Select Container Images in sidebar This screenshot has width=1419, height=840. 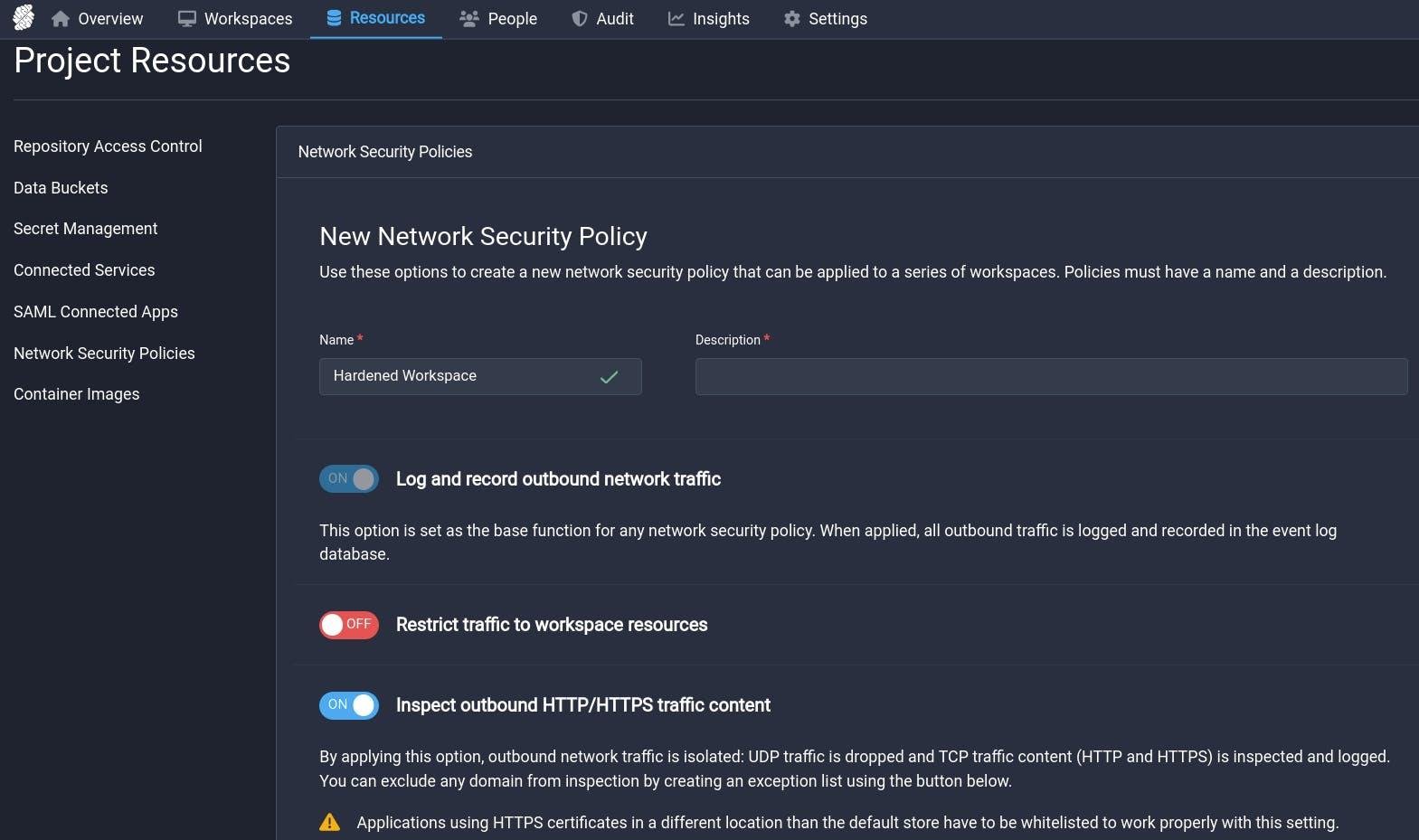pyautogui.click(x=76, y=394)
